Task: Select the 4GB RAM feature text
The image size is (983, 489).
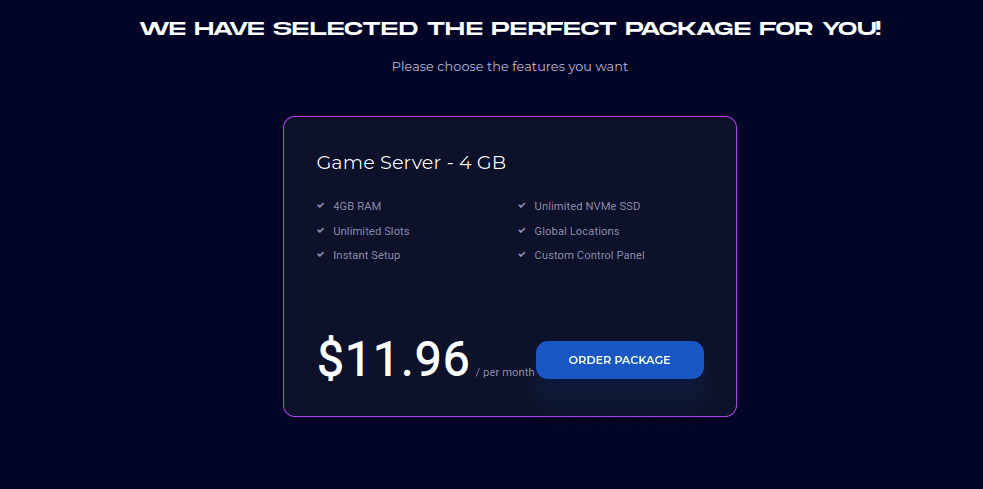Action: coord(357,206)
